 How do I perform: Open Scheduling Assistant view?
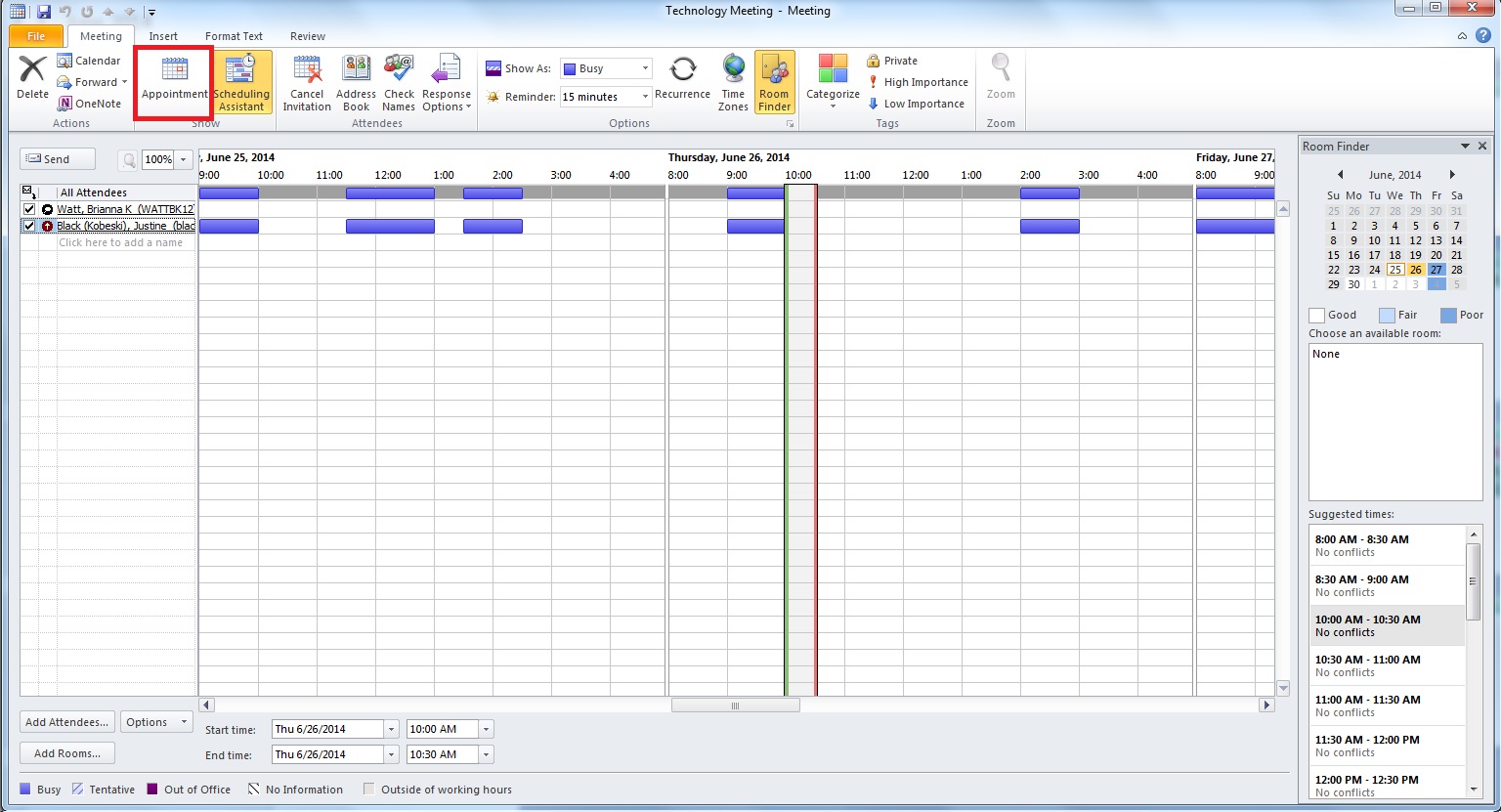point(241,82)
